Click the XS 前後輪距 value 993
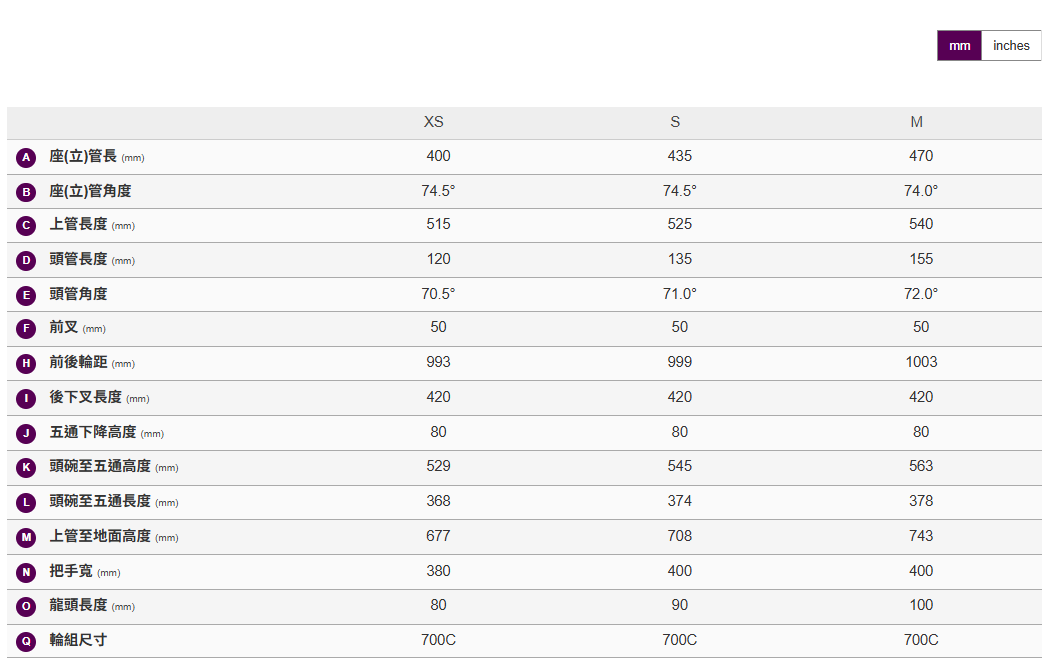The height and width of the screenshot is (669, 1053). 438,362
